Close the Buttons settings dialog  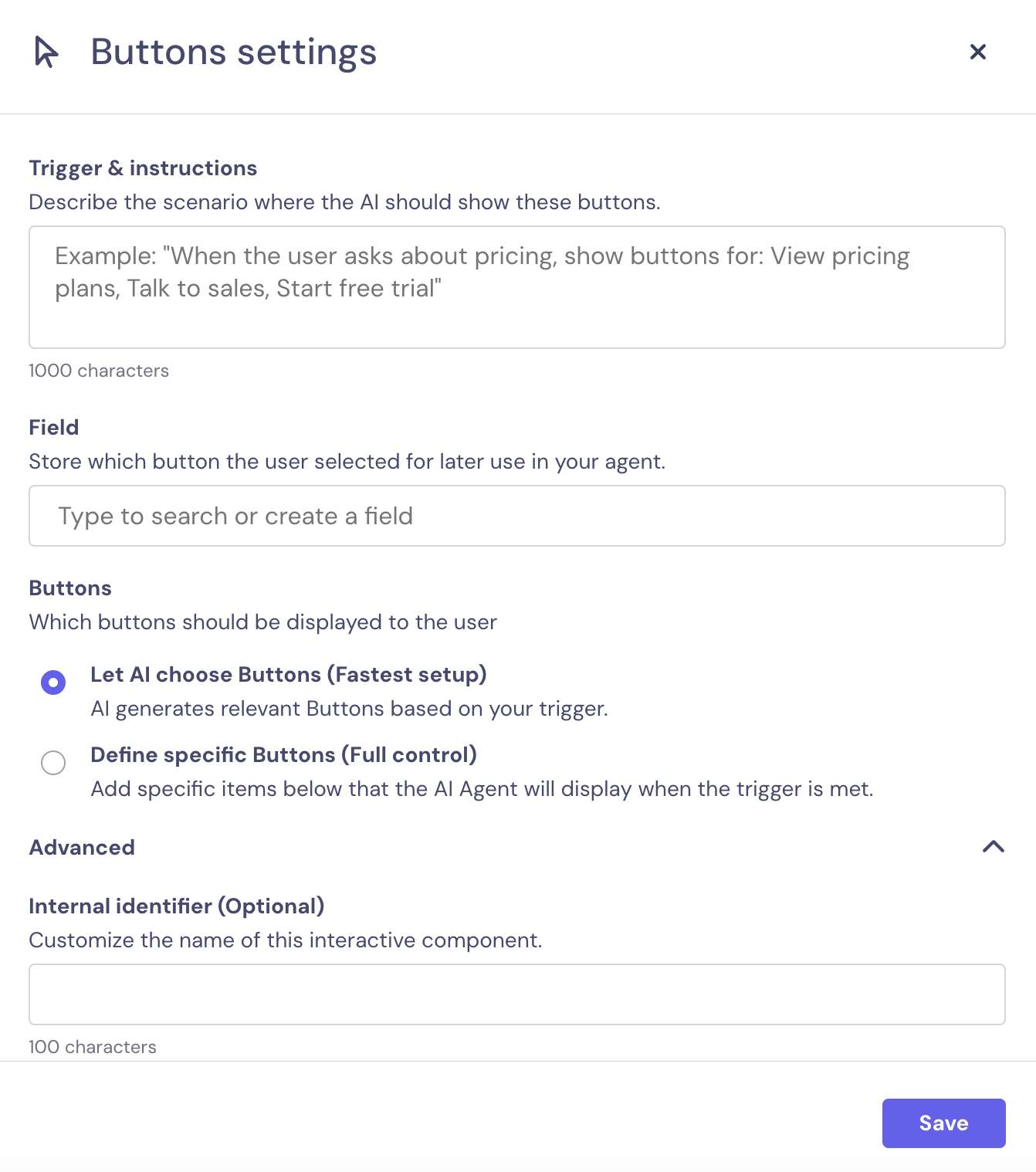click(977, 52)
